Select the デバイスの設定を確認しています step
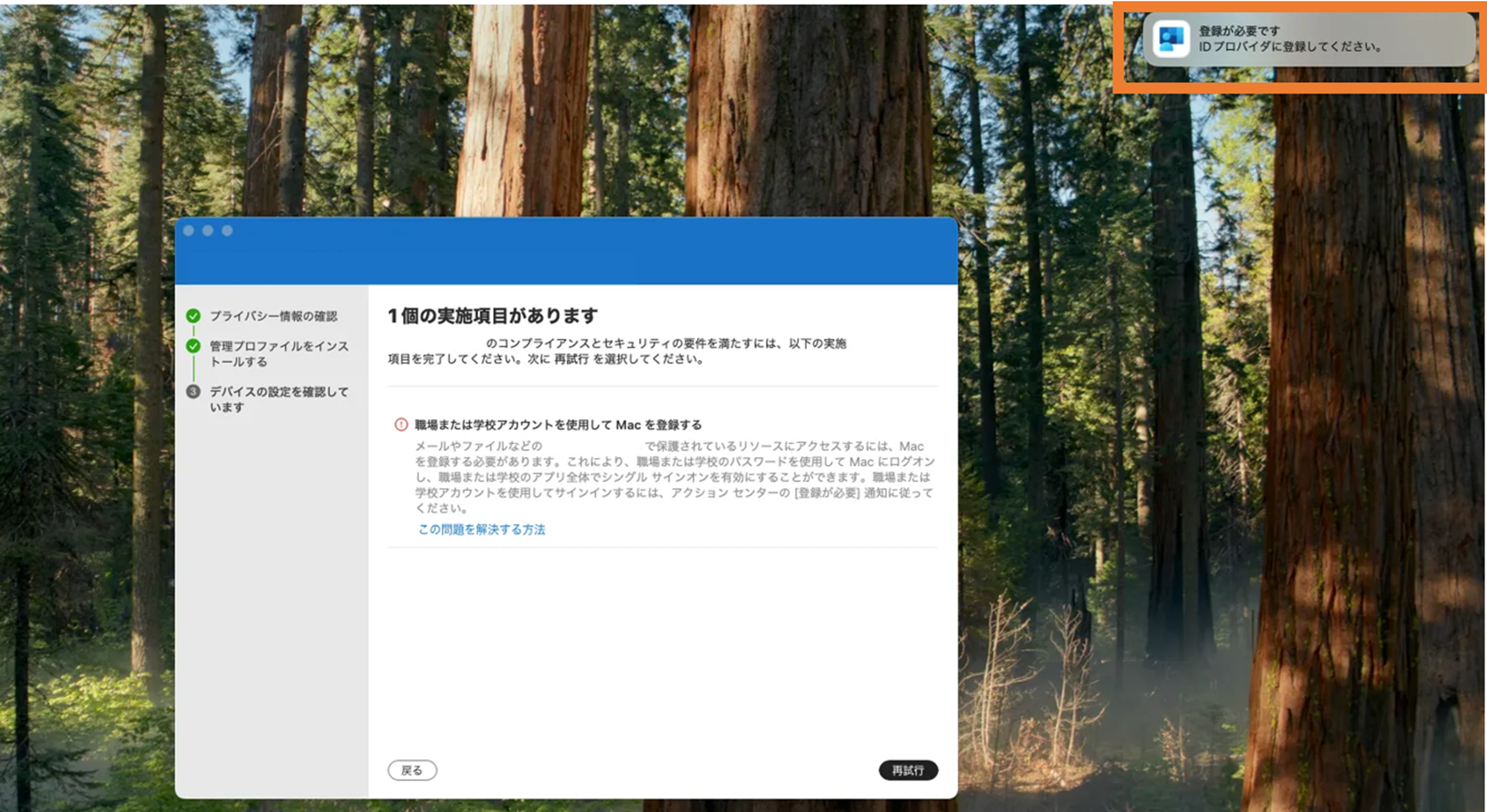Viewport: 1487px width, 812px height. point(279,399)
